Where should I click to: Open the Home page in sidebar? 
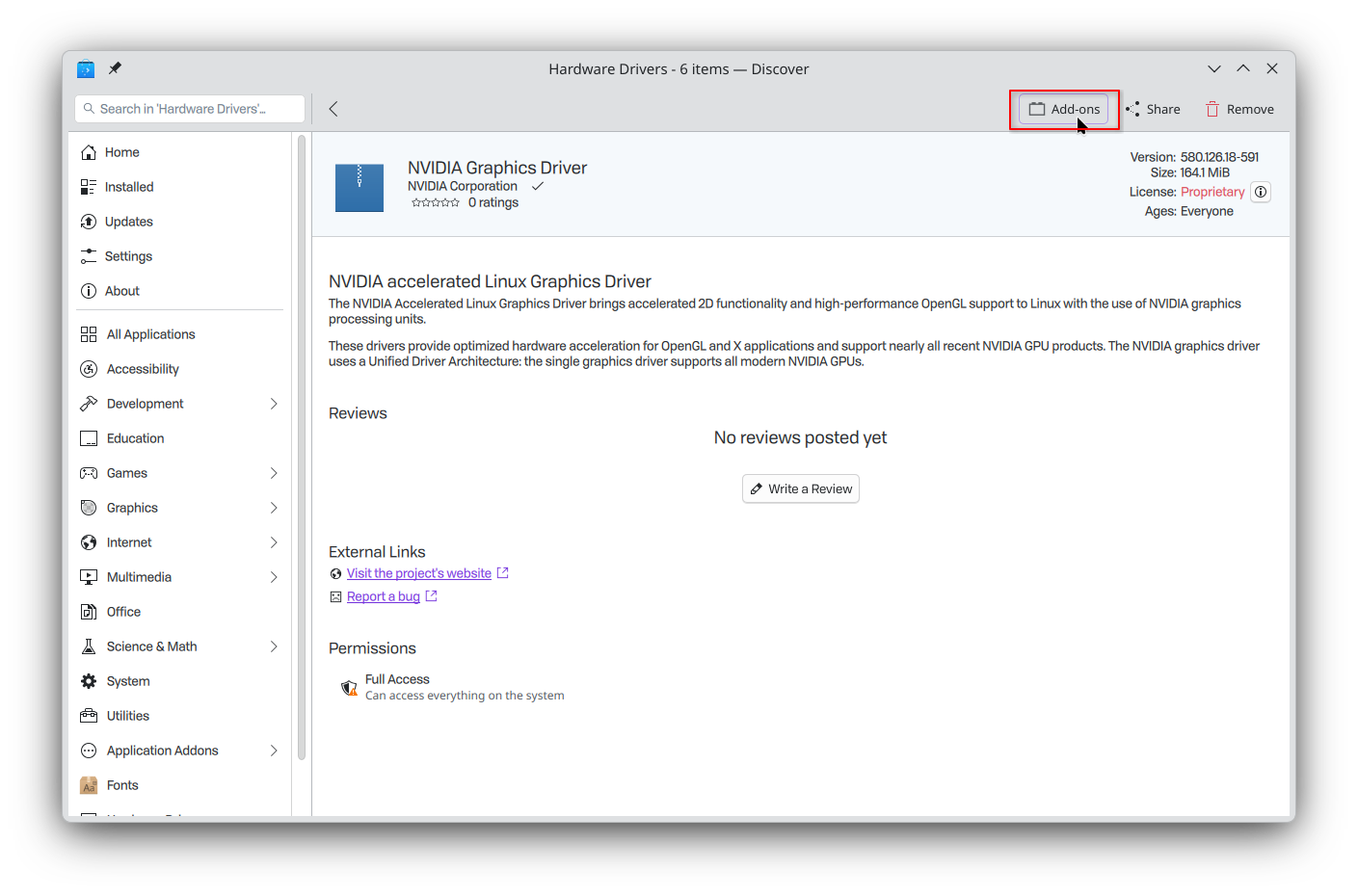[x=121, y=152]
